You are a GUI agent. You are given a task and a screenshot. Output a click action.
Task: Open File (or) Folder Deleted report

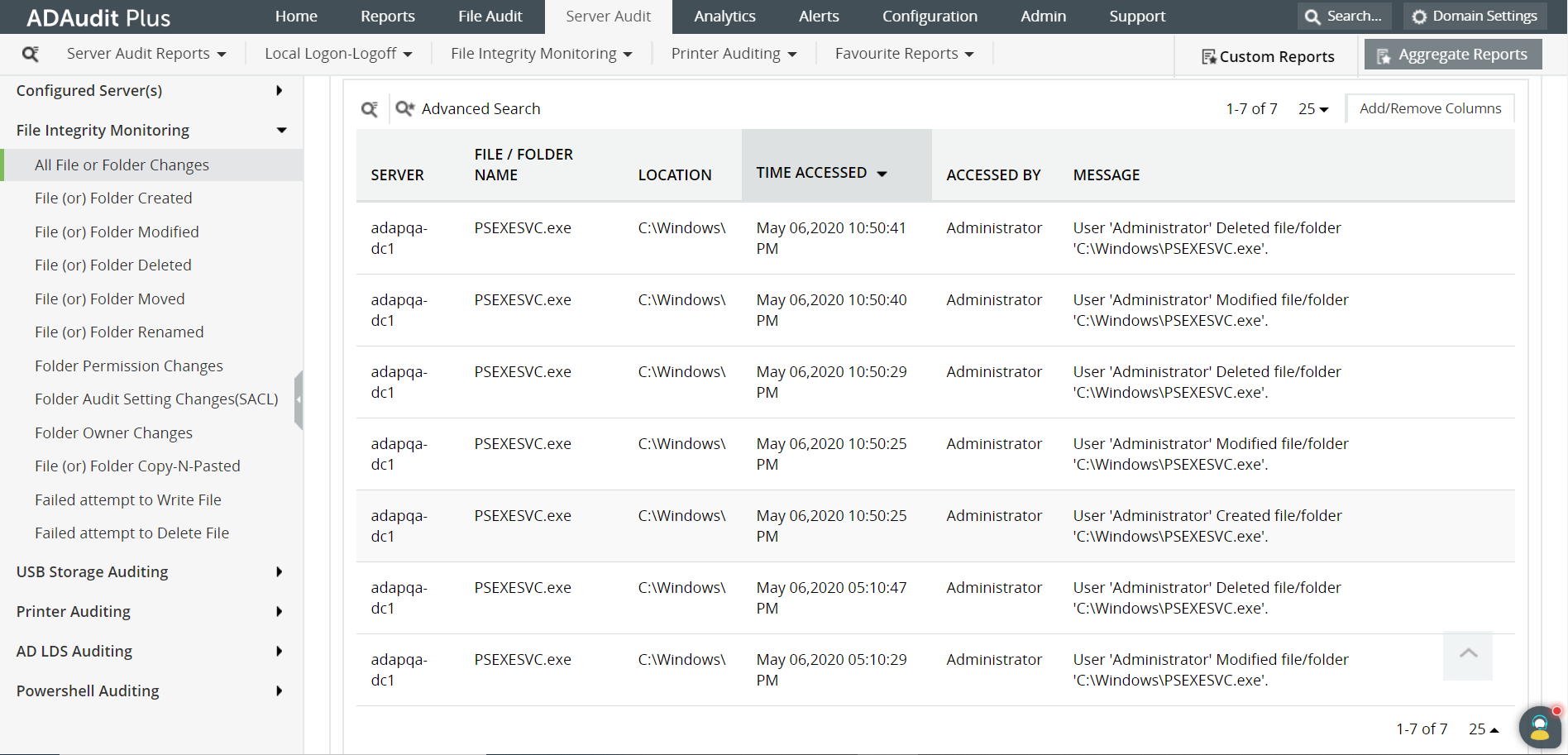pyautogui.click(x=113, y=265)
